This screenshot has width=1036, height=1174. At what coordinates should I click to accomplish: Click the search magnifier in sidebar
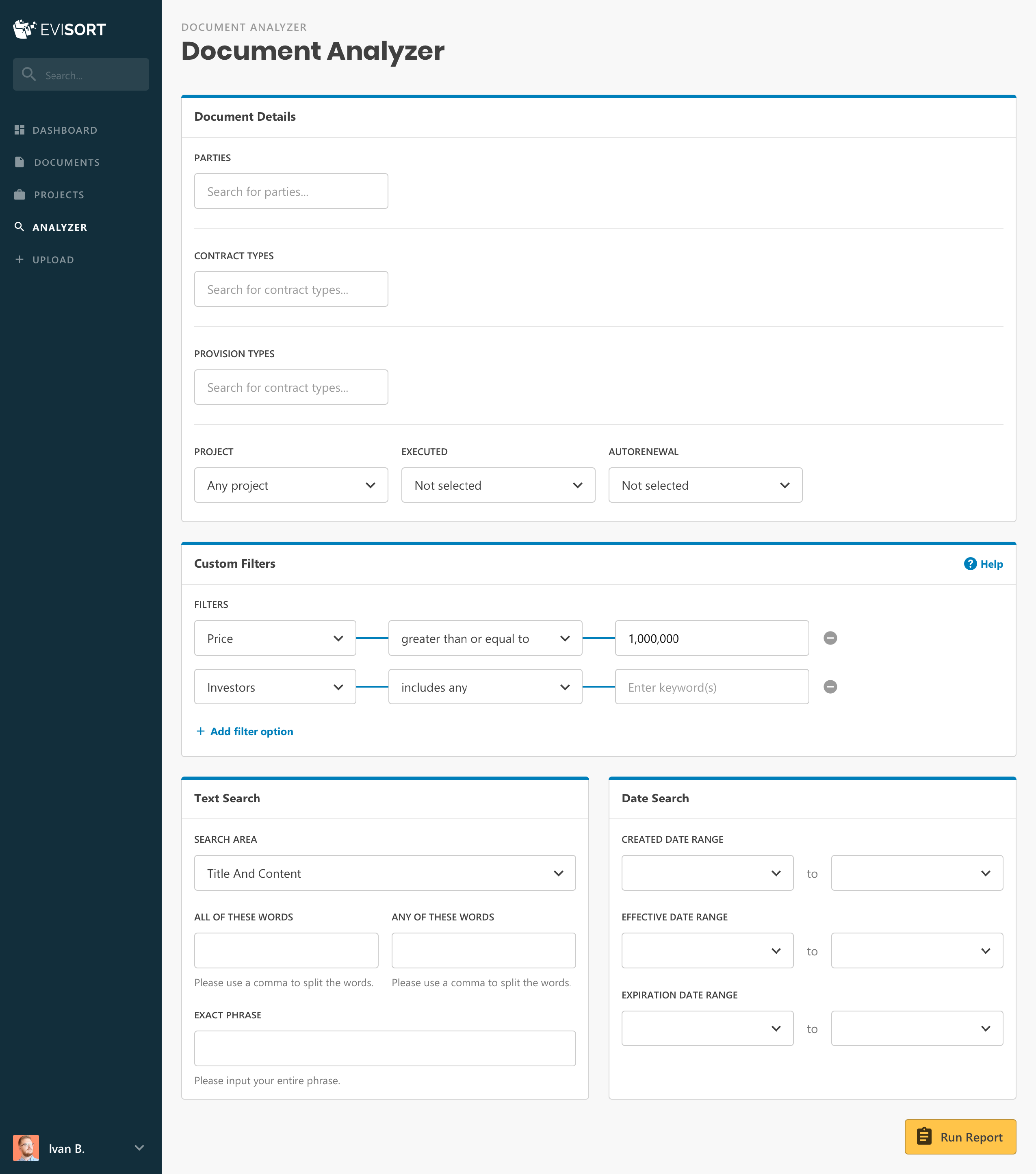[x=29, y=74]
